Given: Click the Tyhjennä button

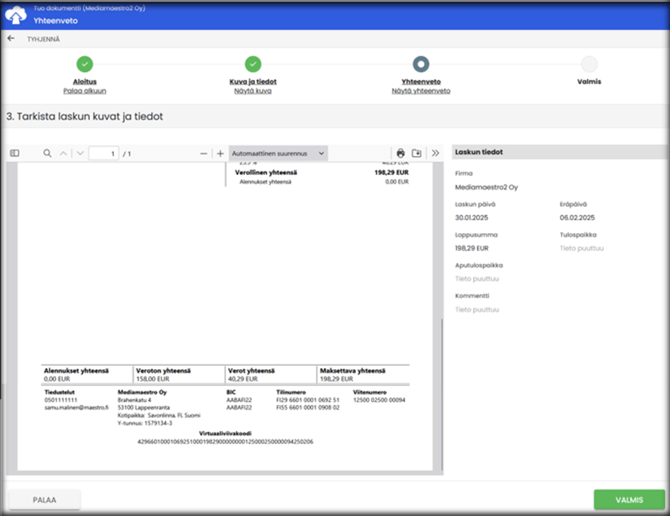Looking at the screenshot, I should point(43,39).
